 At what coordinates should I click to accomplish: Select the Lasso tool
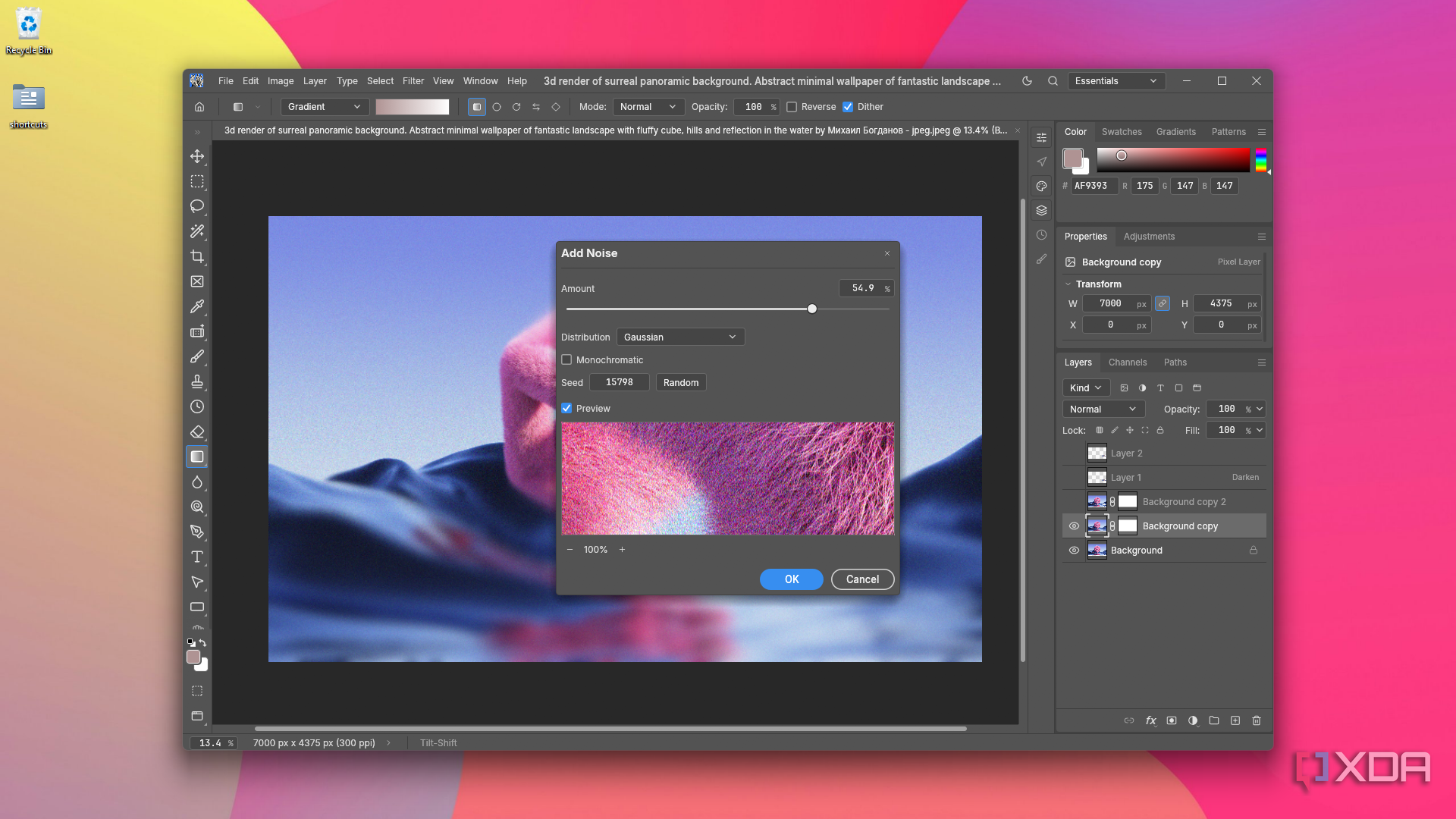(197, 206)
